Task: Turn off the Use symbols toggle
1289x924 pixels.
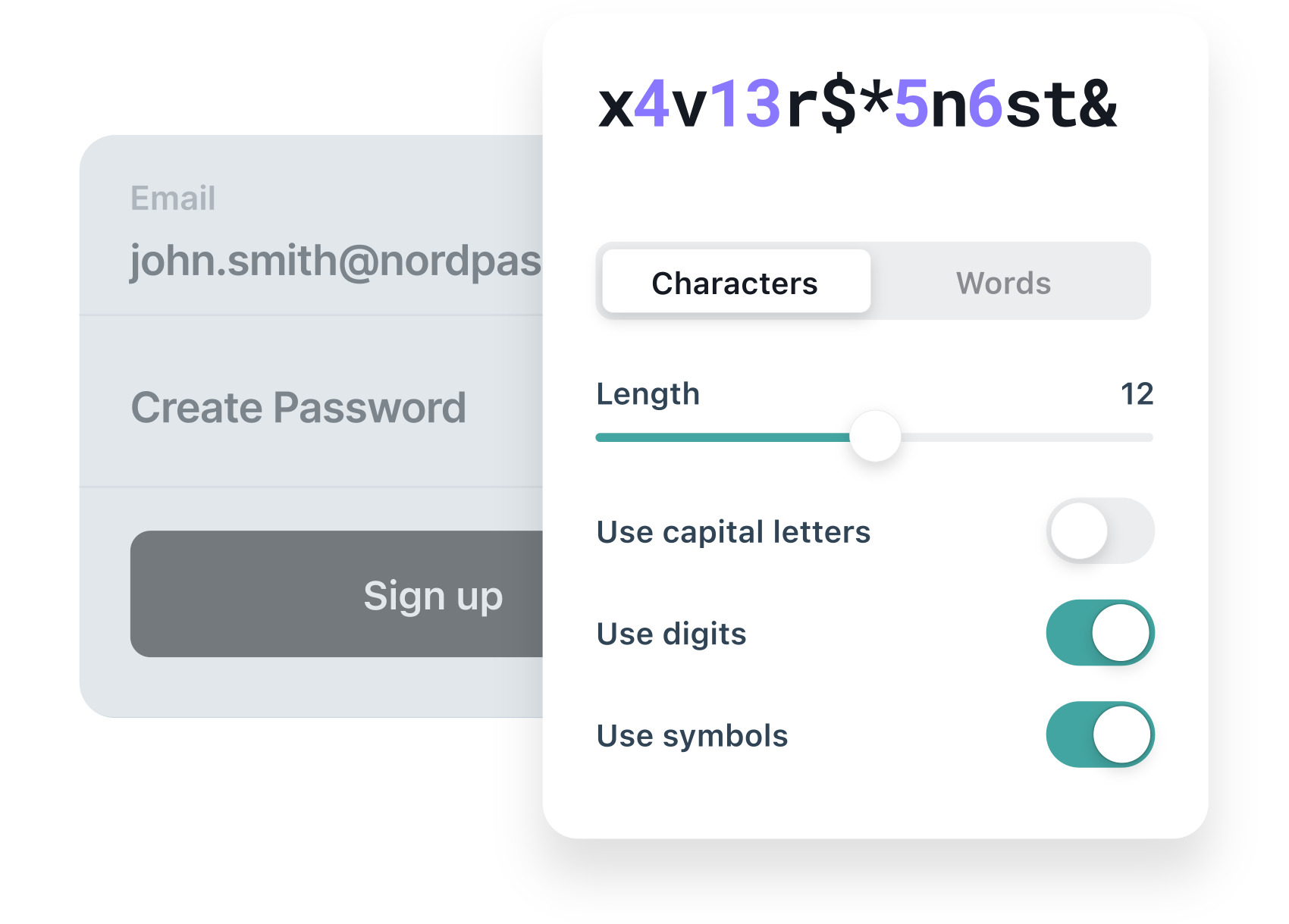Action: click(1099, 735)
